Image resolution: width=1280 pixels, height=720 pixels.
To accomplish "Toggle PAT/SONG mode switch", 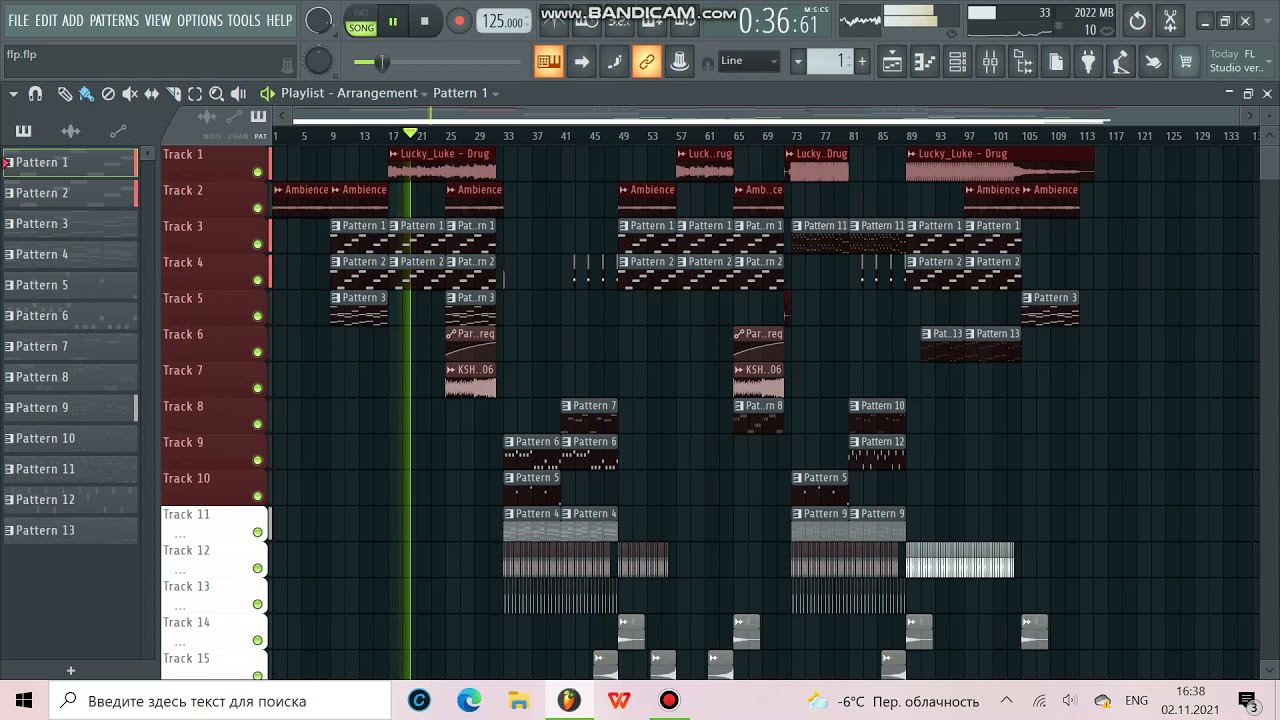I will (x=361, y=21).
